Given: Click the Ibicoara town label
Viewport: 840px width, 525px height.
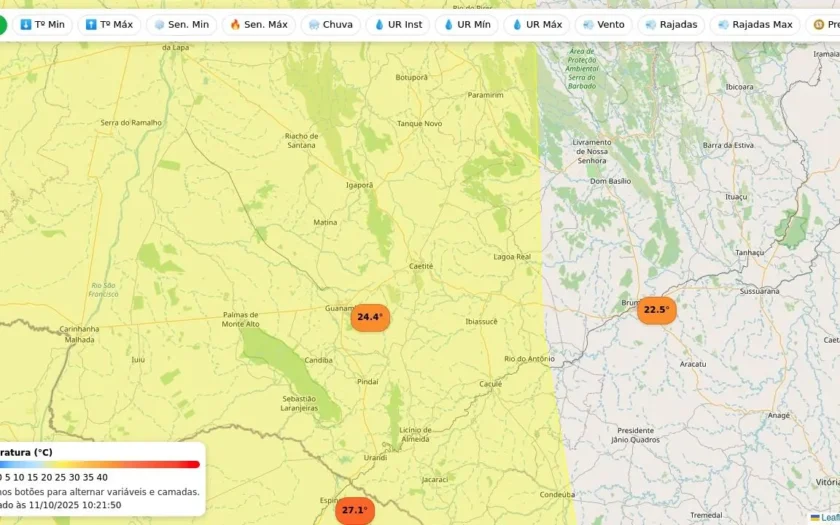Looking at the screenshot, I should (x=739, y=87).
